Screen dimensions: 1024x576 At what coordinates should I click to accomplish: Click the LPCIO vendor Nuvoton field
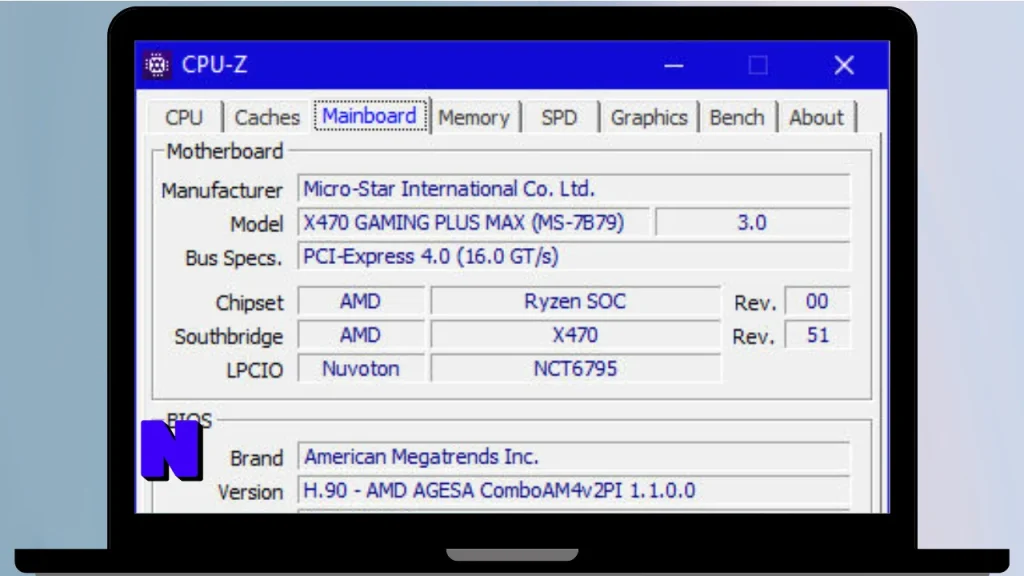360,369
